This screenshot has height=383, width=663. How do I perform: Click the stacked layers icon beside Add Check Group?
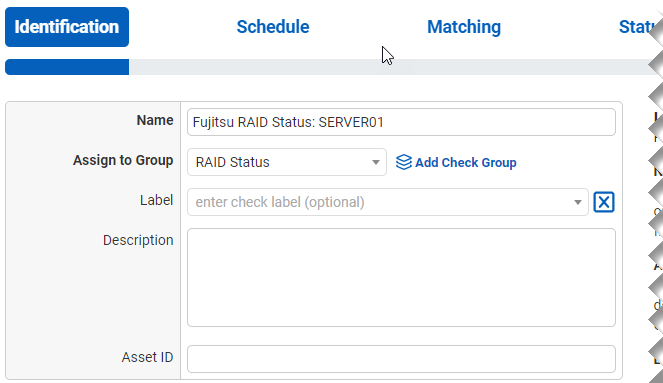[x=403, y=162]
